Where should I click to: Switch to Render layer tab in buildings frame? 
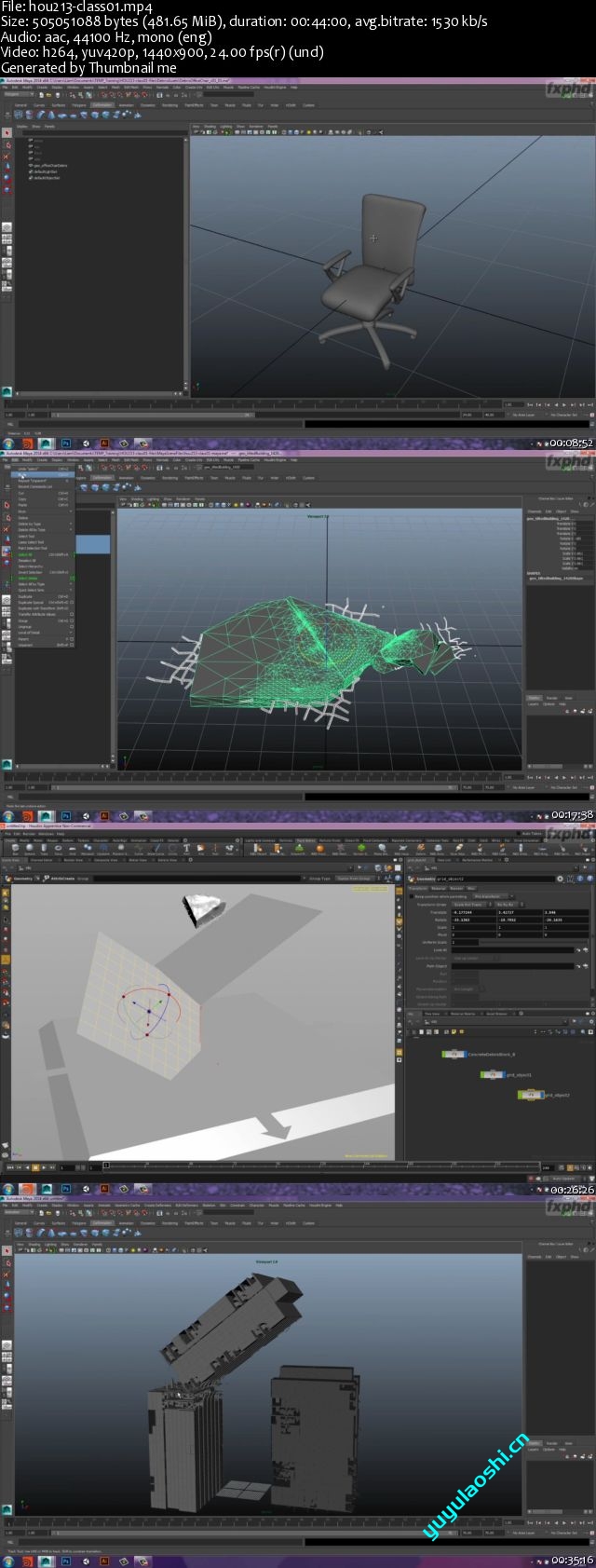[x=551, y=1442]
